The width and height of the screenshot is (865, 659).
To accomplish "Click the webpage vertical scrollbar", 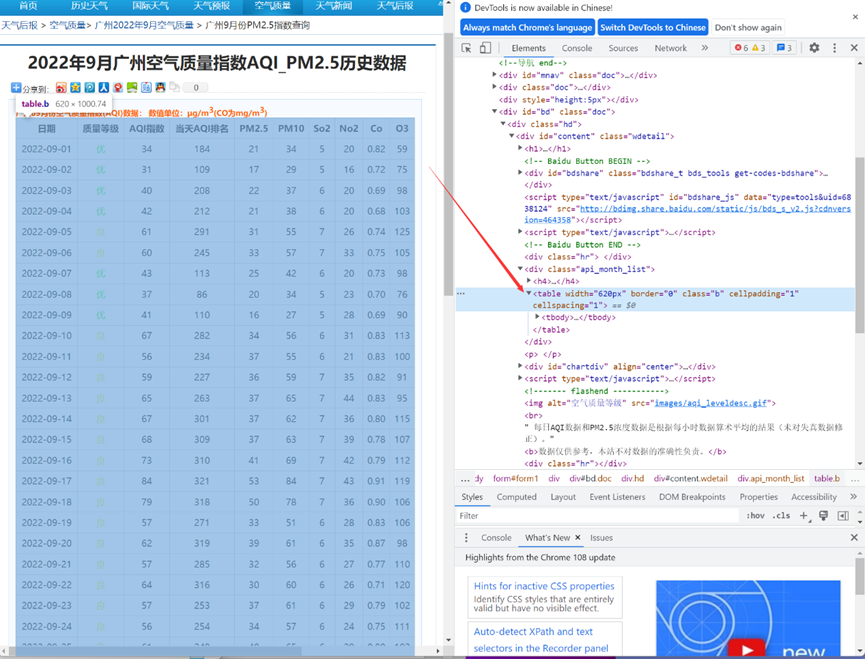I will coord(447,165).
